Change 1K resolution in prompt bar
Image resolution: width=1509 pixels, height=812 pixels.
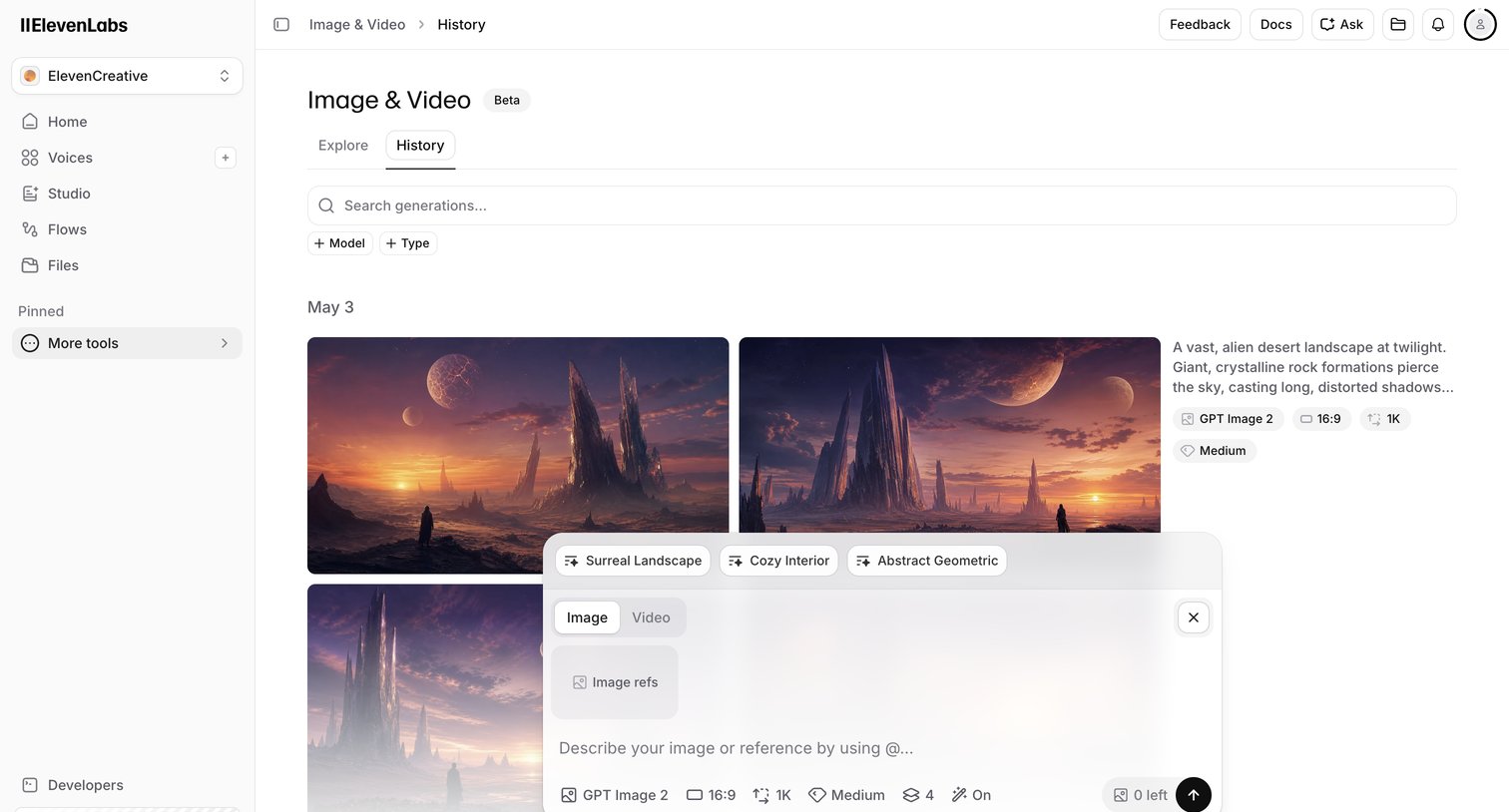[771, 795]
